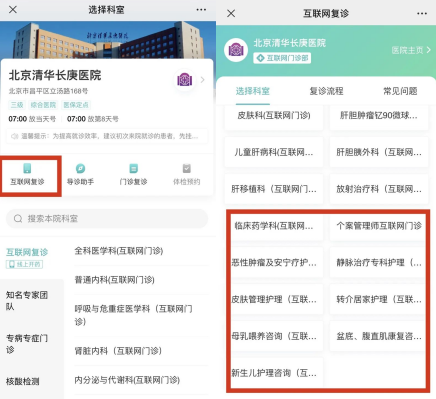The width and height of the screenshot is (436, 399).
Task: Open 普通内科(互联网门诊)
Action: point(114,280)
